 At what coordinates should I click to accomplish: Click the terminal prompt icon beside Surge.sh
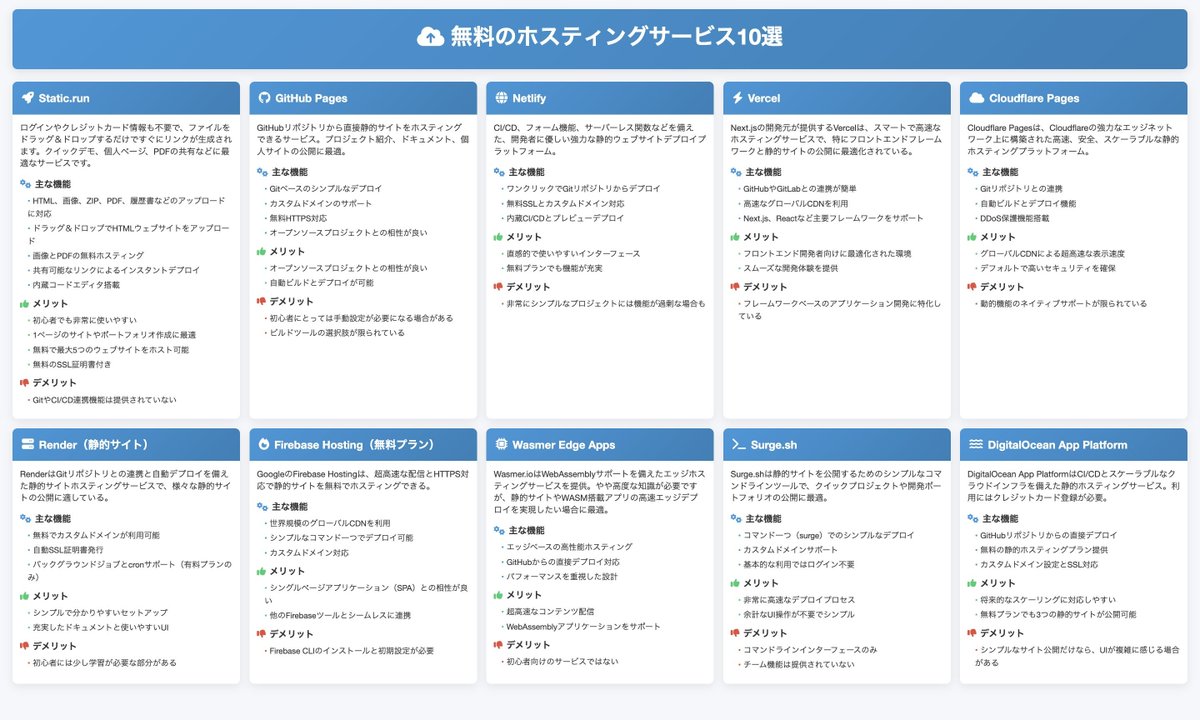[739, 445]
